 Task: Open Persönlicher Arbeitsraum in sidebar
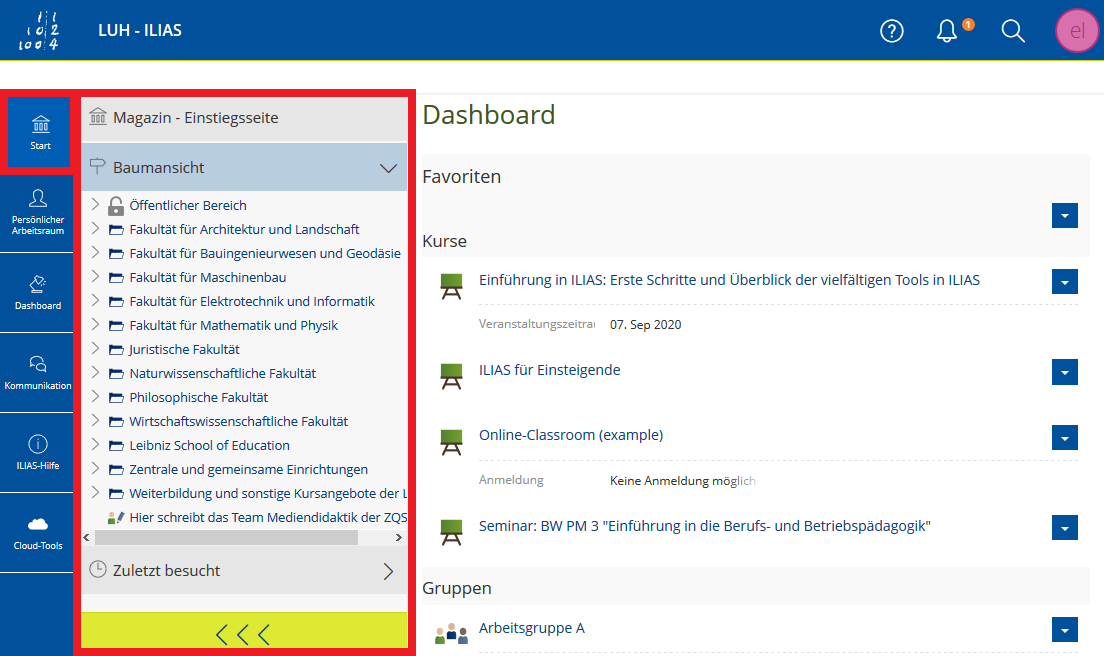pos(37,213)
